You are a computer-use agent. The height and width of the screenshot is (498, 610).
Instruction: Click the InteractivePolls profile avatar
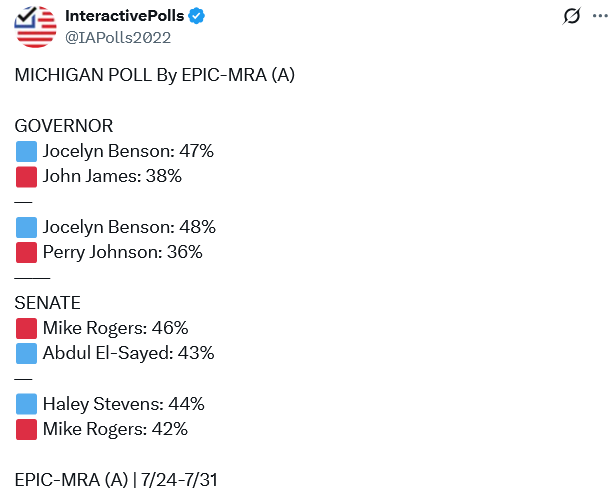[35, 27]
